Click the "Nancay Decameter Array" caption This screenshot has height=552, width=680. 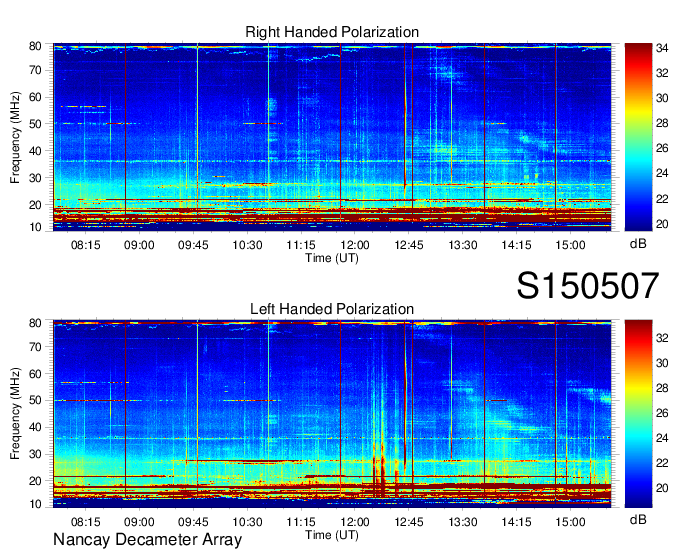(x=147, y=540)
